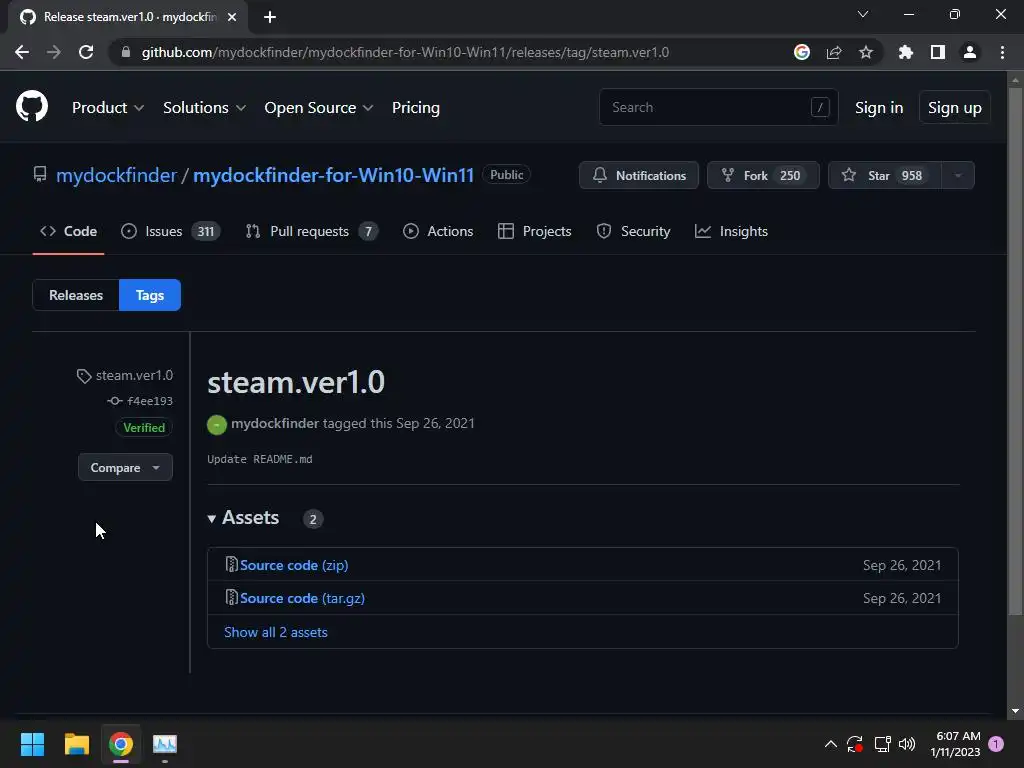Switch to the Issues tab

tap(170, 231)
